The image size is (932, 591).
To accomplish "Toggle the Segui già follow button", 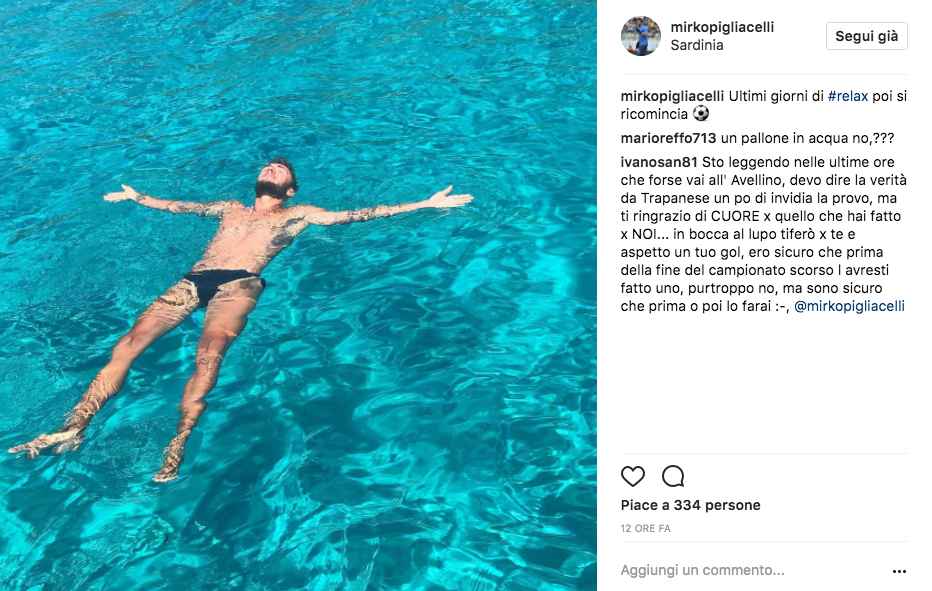I will pyautogui.click(x=866, y=36).
